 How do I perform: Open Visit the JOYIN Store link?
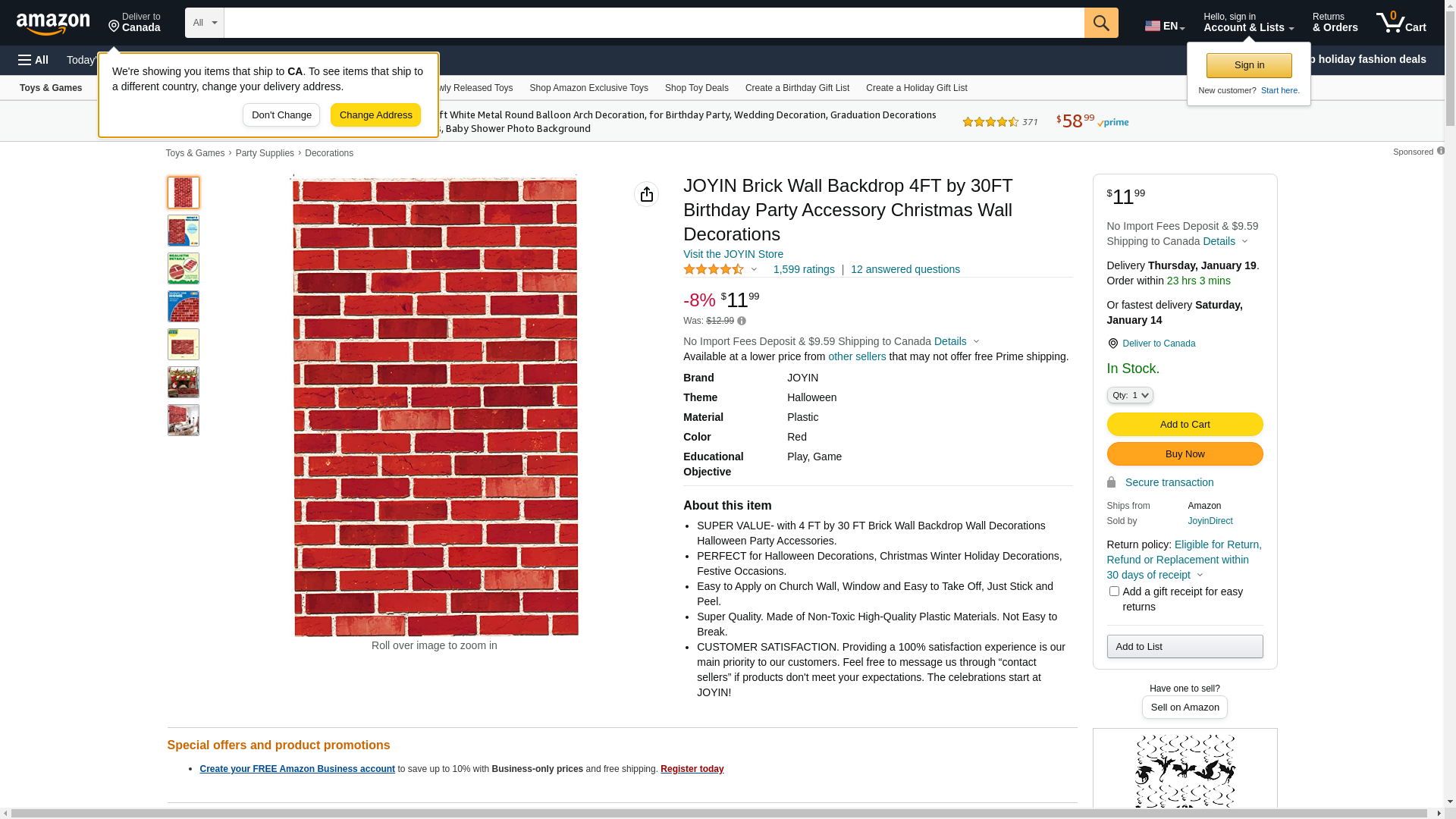click(x=733, y=254)
